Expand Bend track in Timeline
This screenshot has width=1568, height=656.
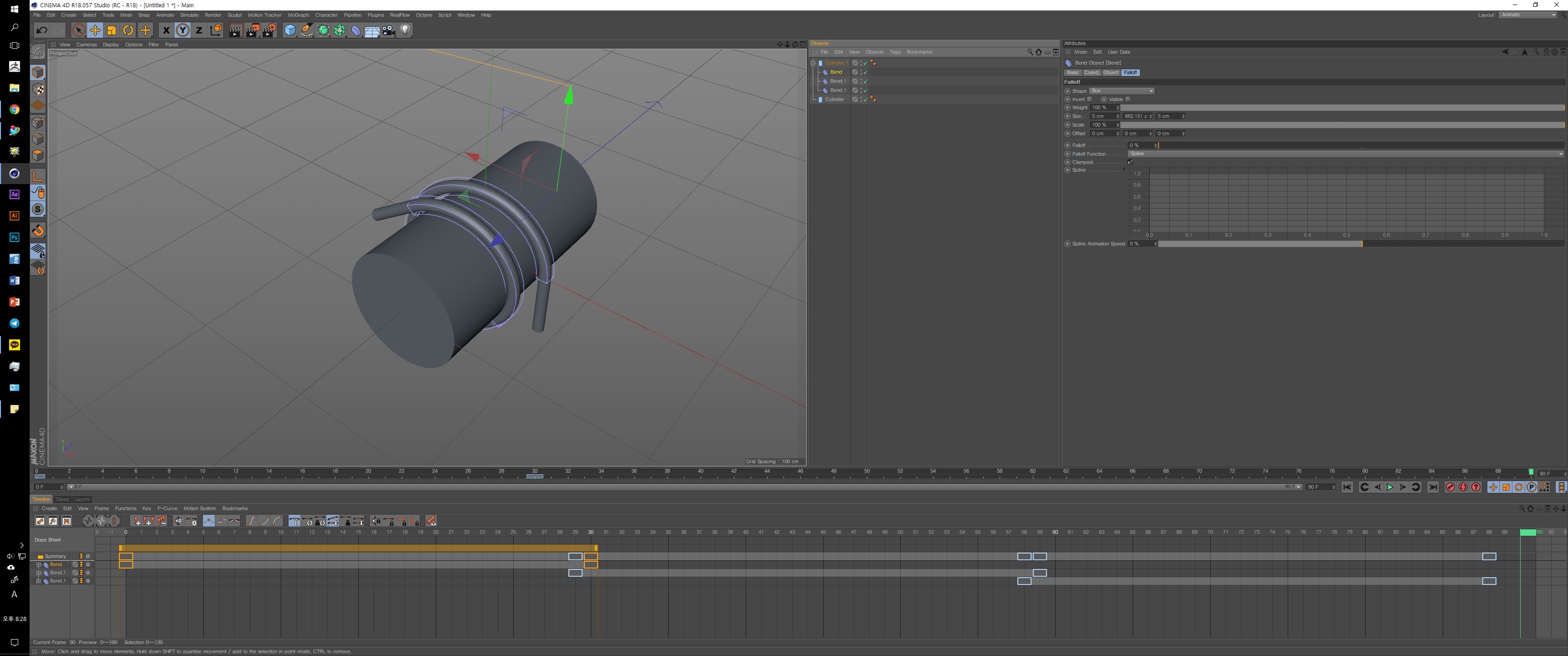click(x=38, y=565)
